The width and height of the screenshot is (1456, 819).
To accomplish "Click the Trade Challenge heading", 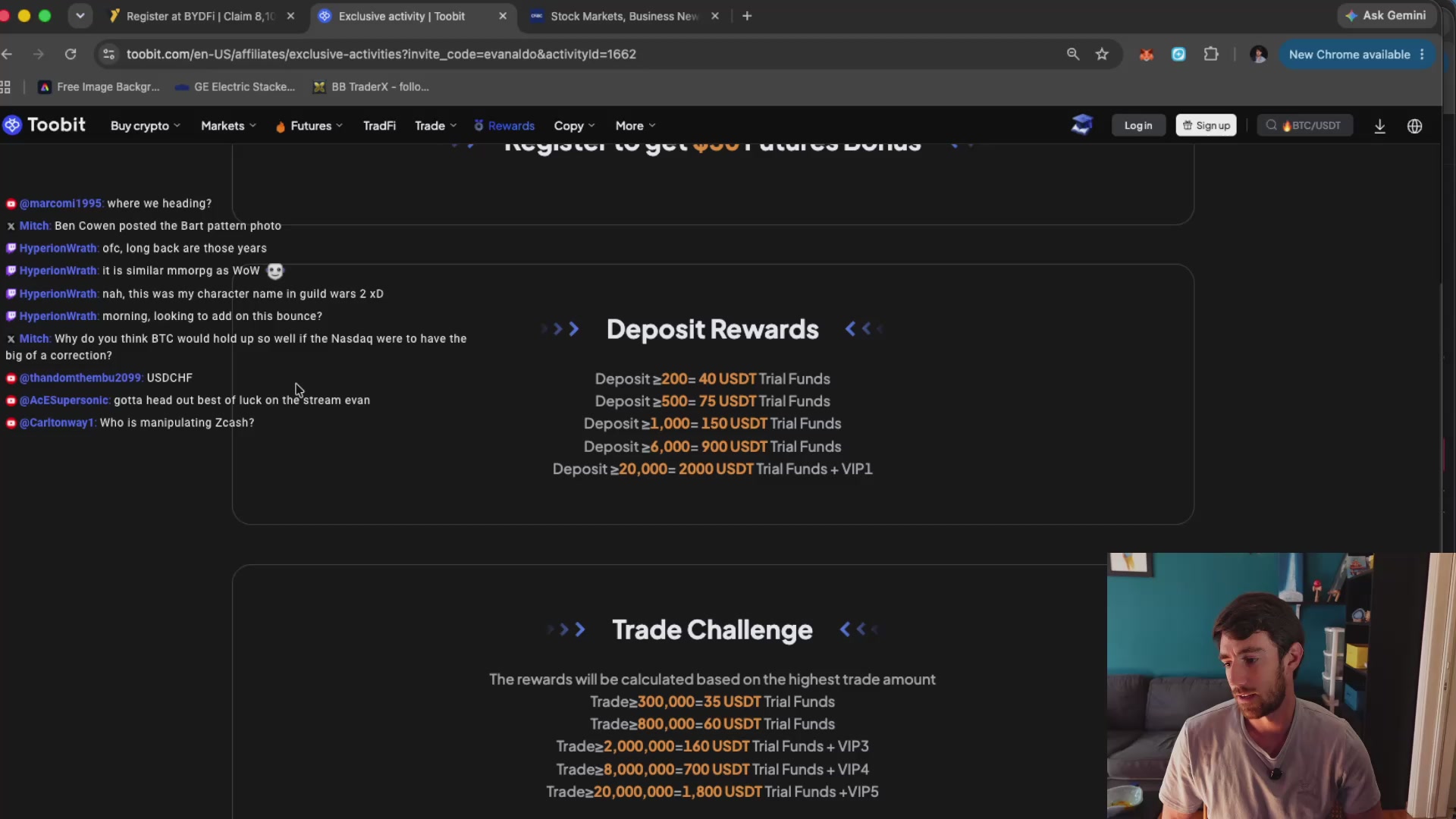I will click(712, 629).
